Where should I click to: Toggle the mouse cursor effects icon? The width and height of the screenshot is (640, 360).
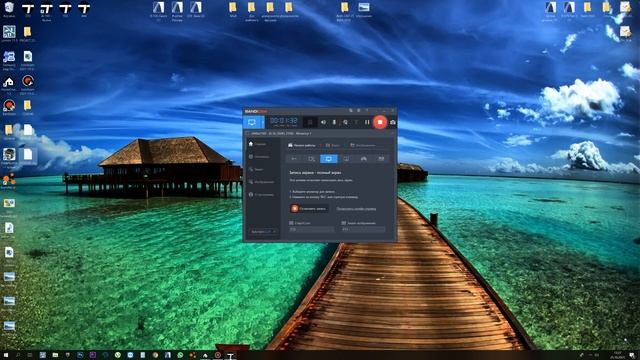click(345, 122)
